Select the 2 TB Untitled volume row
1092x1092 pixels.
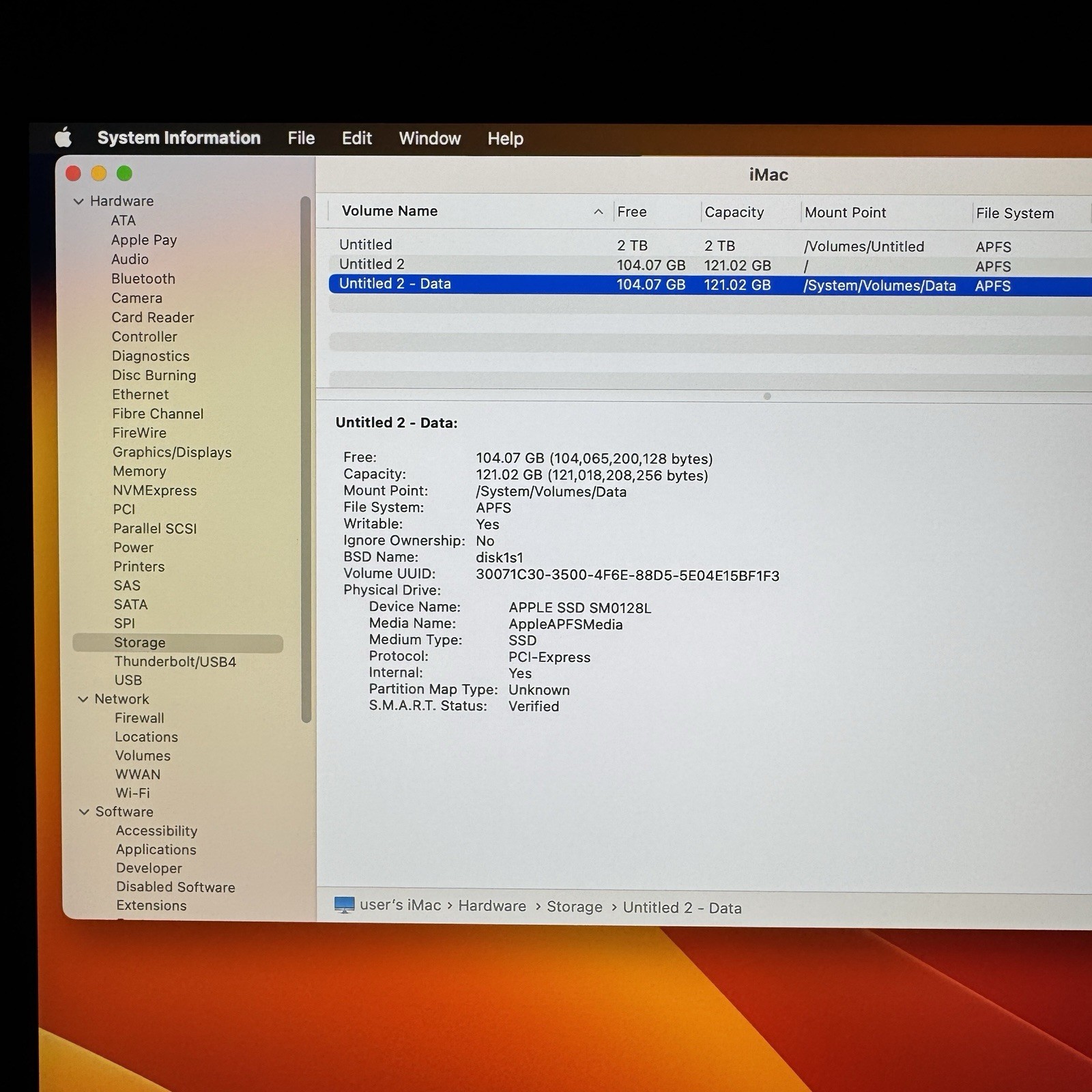(x=366, y=245)
